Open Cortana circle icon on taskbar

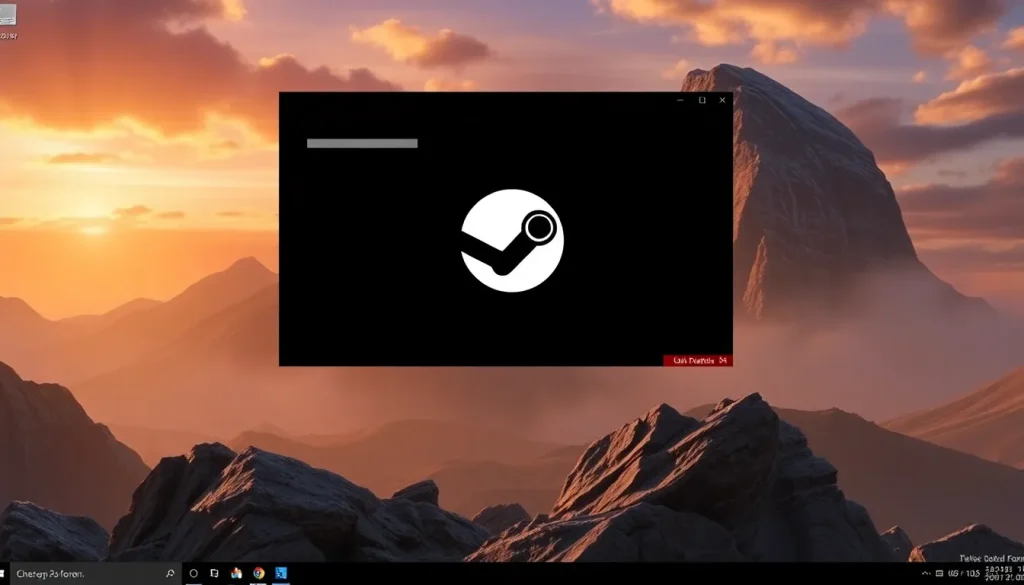click(x=194, y=574)
